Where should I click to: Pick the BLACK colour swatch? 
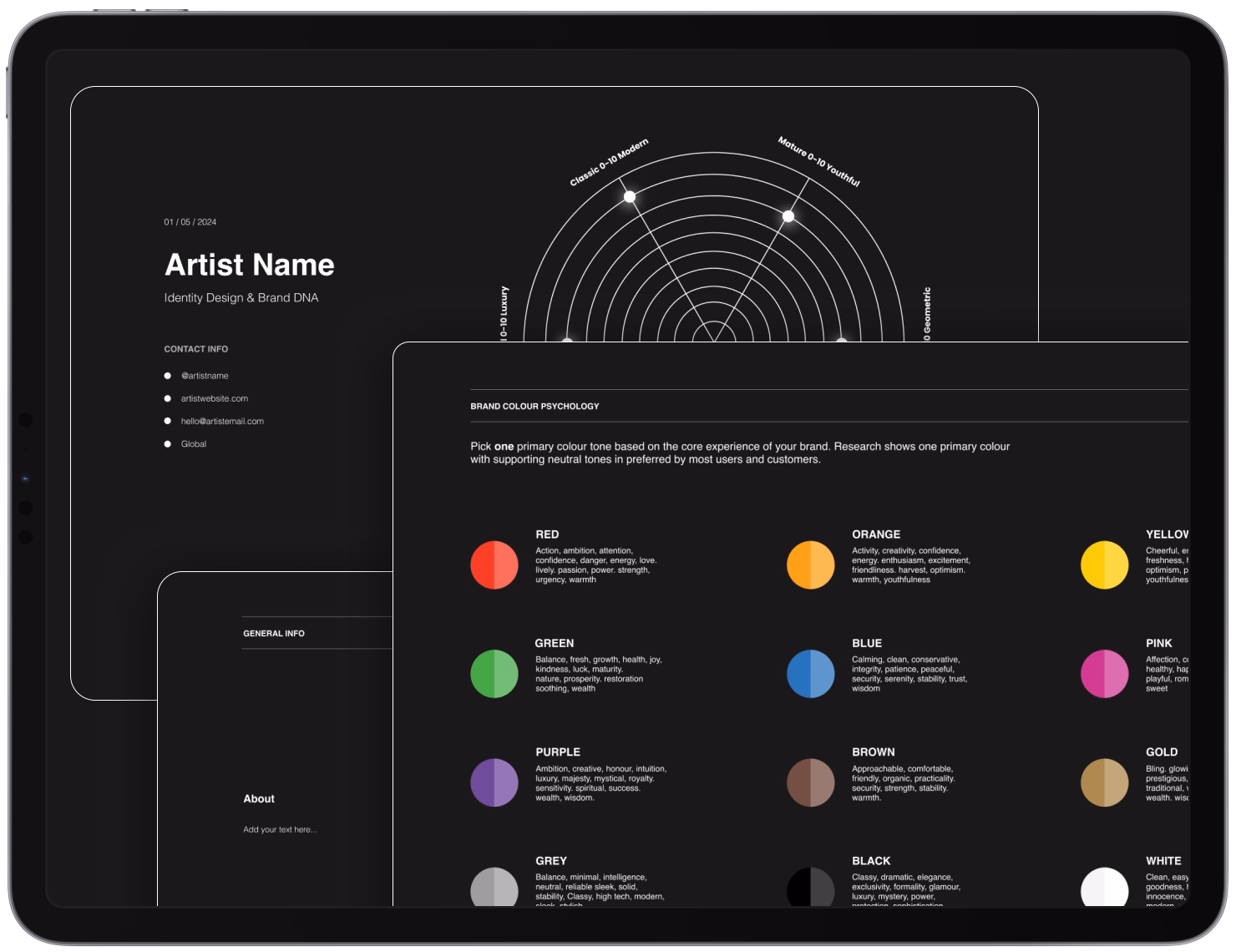811,887
